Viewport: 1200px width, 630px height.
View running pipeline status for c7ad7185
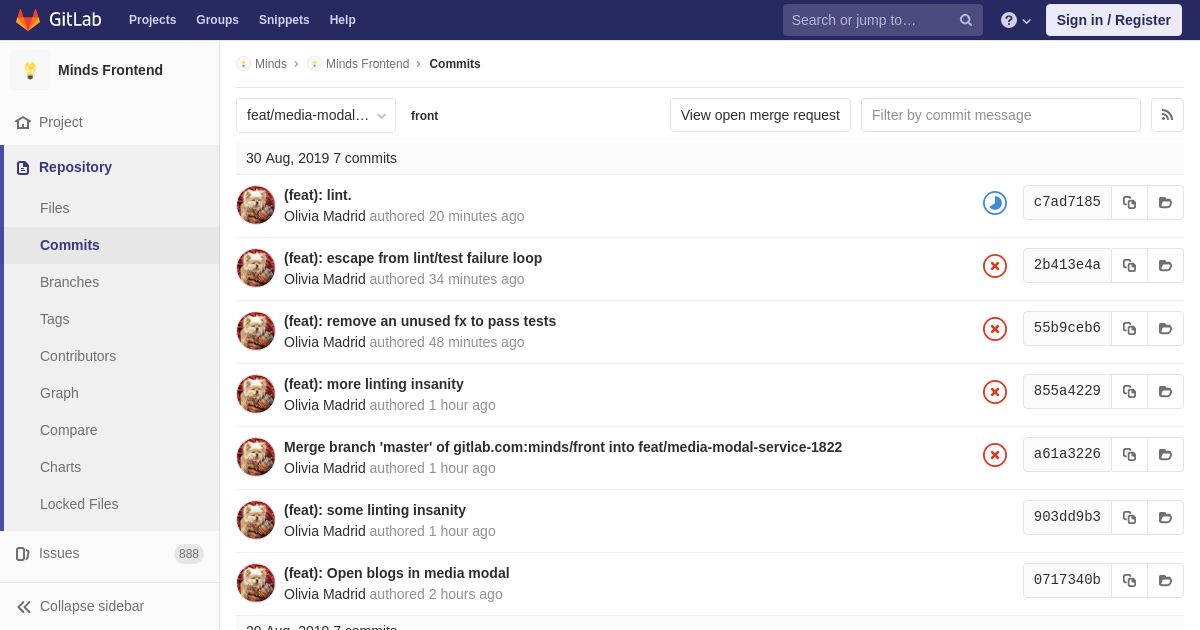pos(995,203)
